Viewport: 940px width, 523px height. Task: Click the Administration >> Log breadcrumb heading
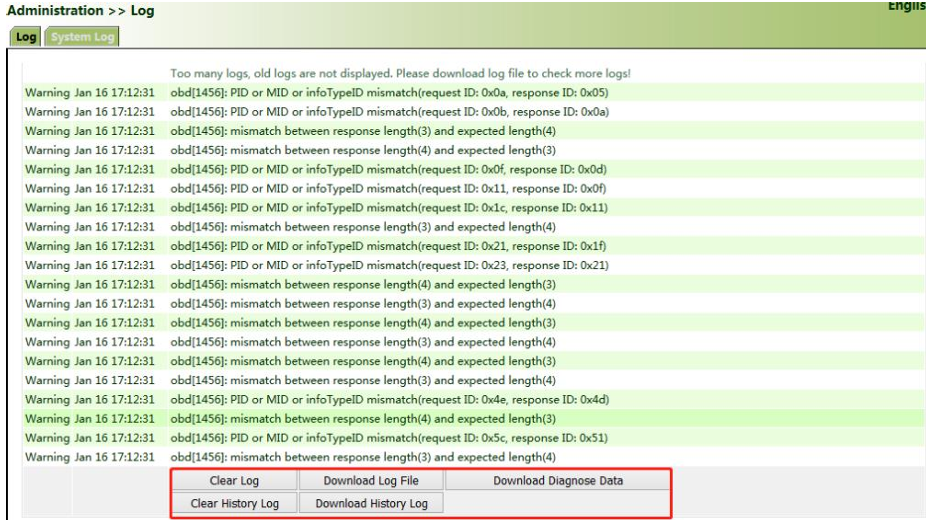click(x=80, y=11)
